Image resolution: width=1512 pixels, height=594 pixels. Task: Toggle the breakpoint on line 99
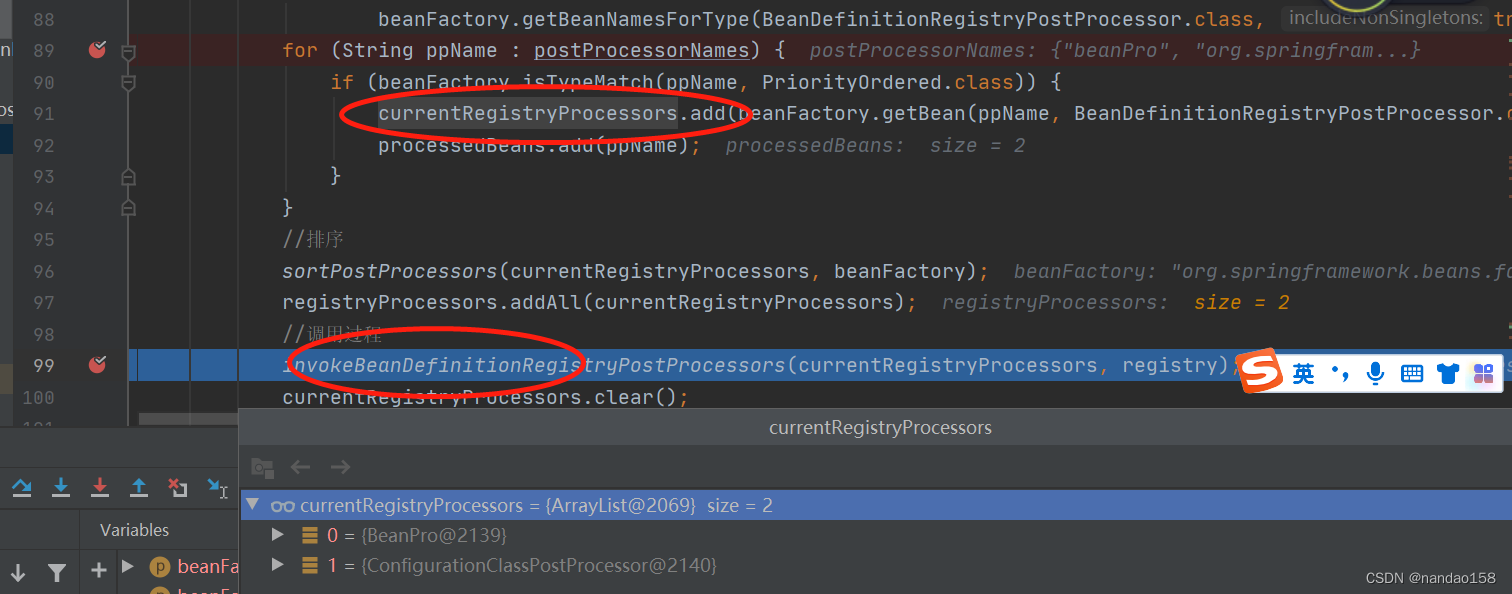point(97,365)
